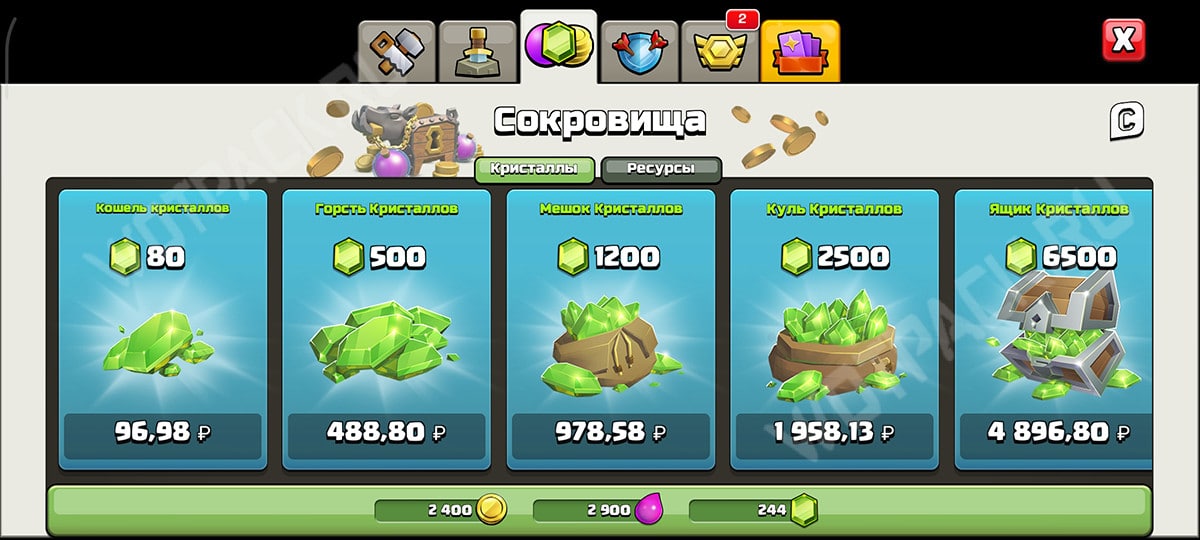Open the gold badge tab with notification
This screenshot has height=540, width=1200.
coord(720,51)
